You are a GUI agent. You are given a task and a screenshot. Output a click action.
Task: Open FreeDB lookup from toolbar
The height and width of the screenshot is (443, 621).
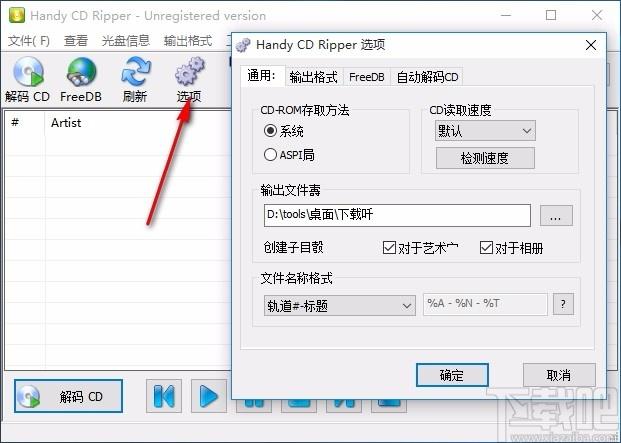click(81, 79)
